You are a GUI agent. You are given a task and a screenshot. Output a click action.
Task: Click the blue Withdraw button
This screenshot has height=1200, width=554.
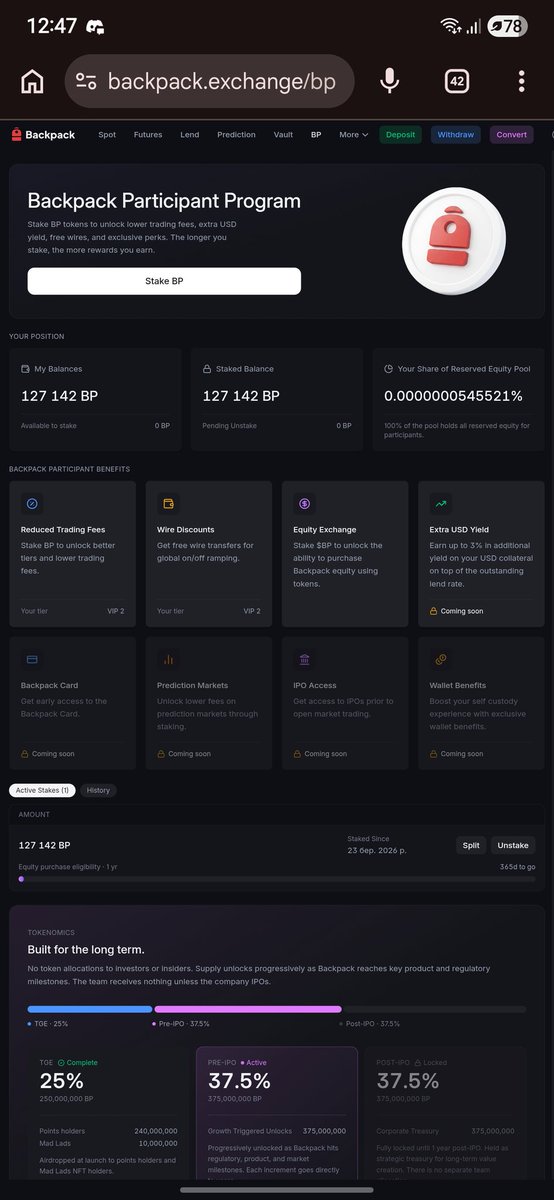456,135
